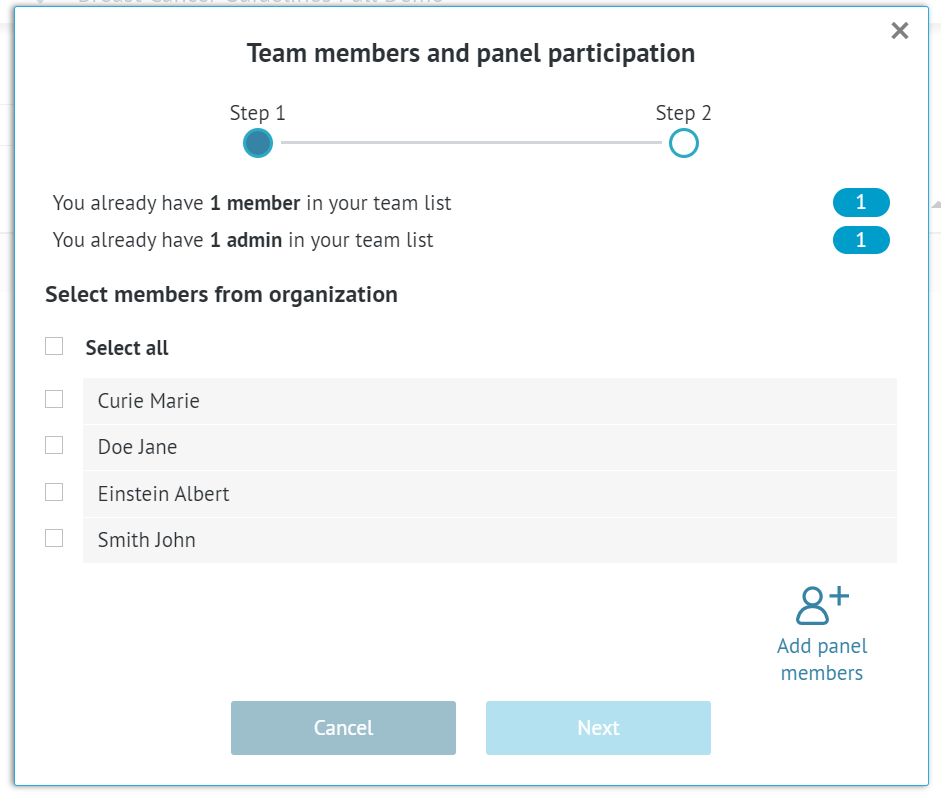Click the hollow Step 2 circle
Screen dimensions: 941x795
683,143
